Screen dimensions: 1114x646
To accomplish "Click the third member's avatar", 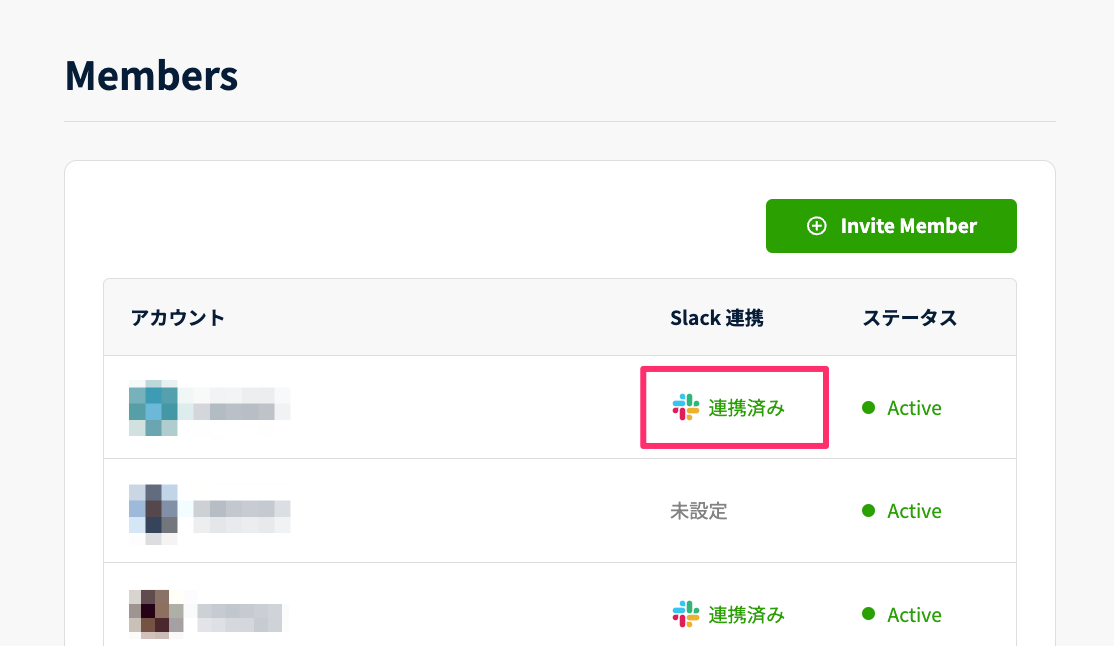I will (156, 612).
